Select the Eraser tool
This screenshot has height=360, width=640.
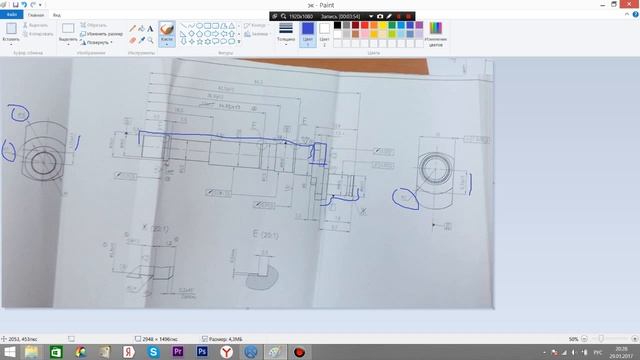pos(133,40)
